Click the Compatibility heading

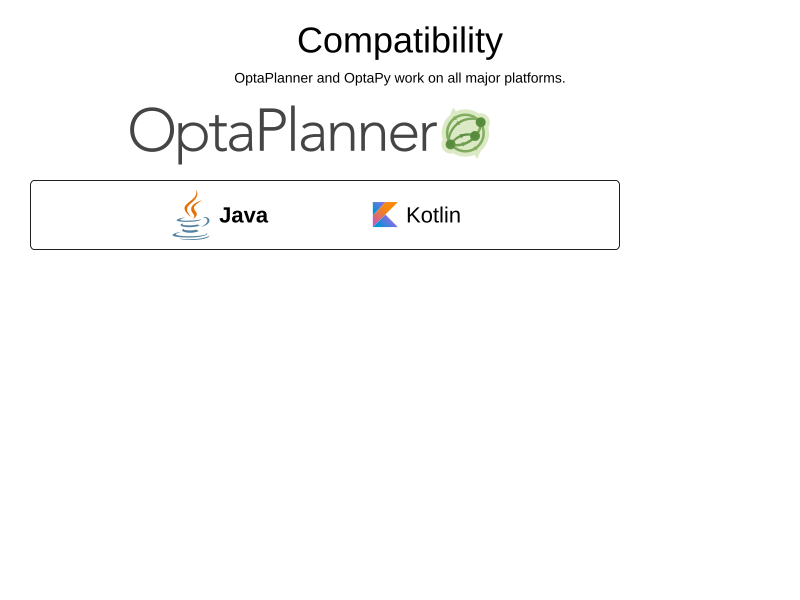coord(400,41)
